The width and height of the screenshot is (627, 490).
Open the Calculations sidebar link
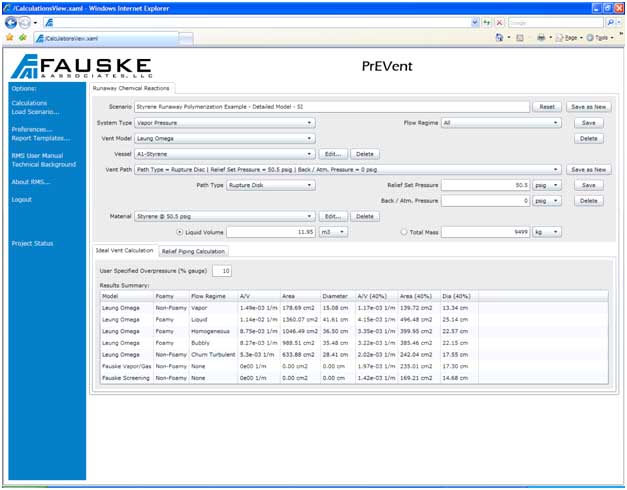click(29, 103)
